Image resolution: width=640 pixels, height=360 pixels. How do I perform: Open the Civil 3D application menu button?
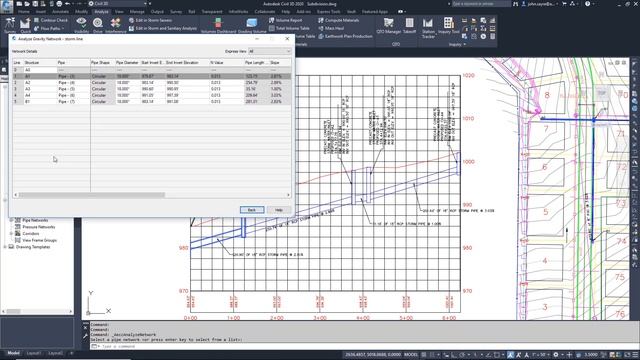pos(7,6)
